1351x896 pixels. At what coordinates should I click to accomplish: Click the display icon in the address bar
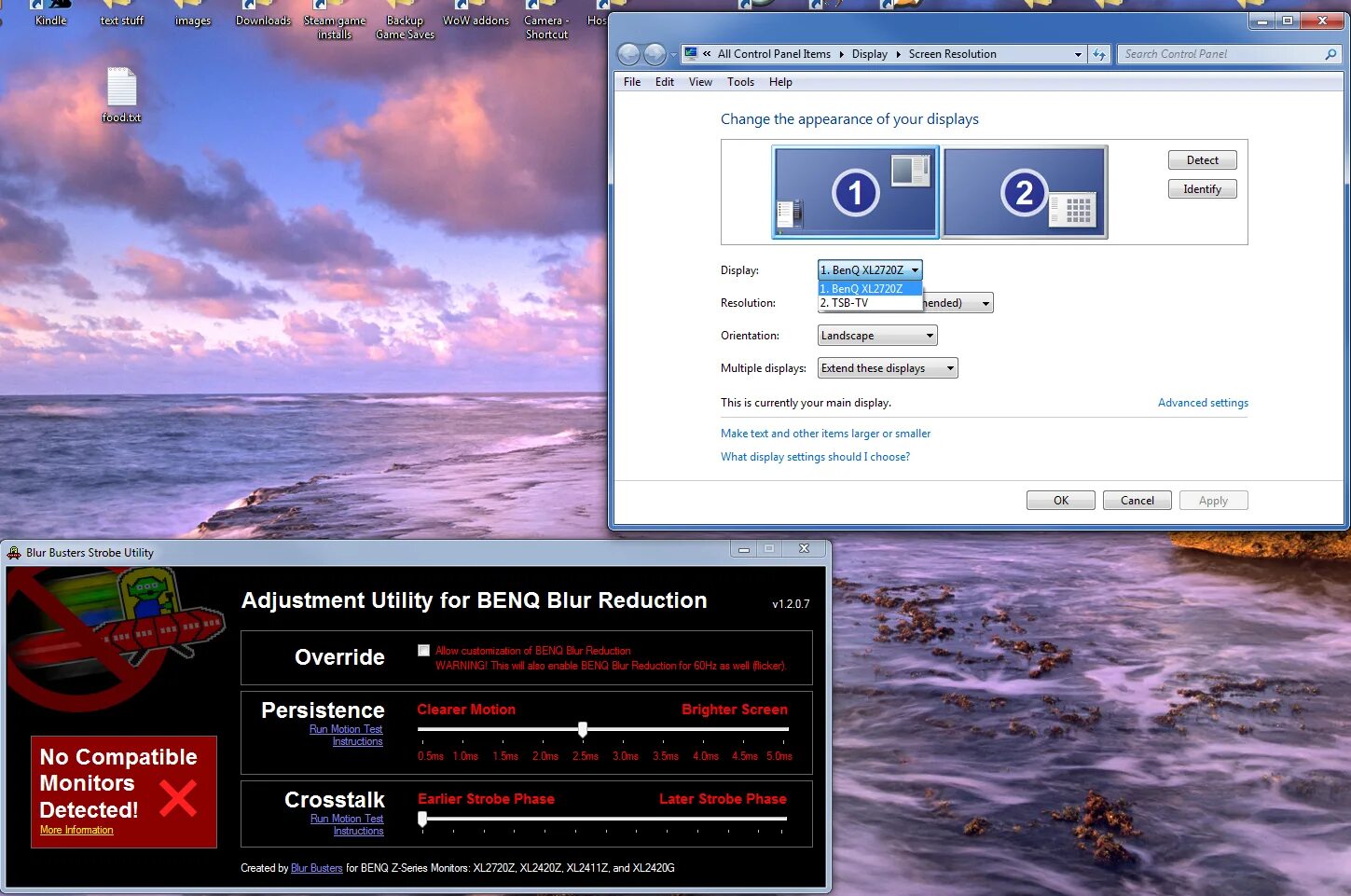tap(691, 54)
